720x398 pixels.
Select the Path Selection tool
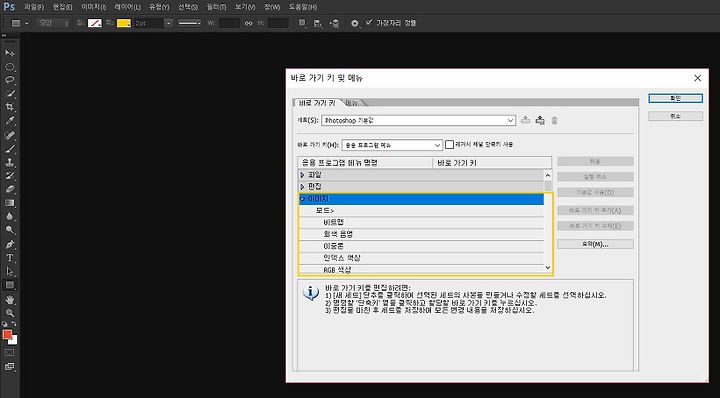[x=10, y=271]
